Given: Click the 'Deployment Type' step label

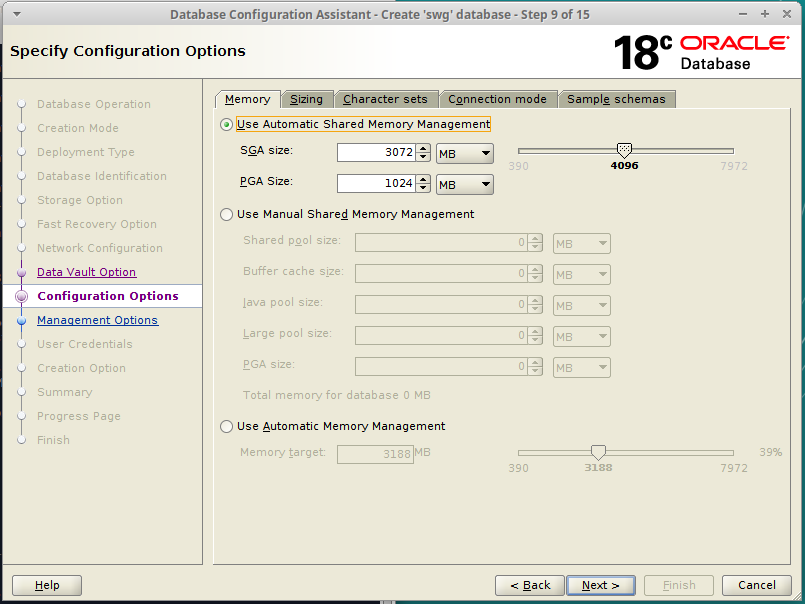Looking at the screenshot, I should click(86, 153).
